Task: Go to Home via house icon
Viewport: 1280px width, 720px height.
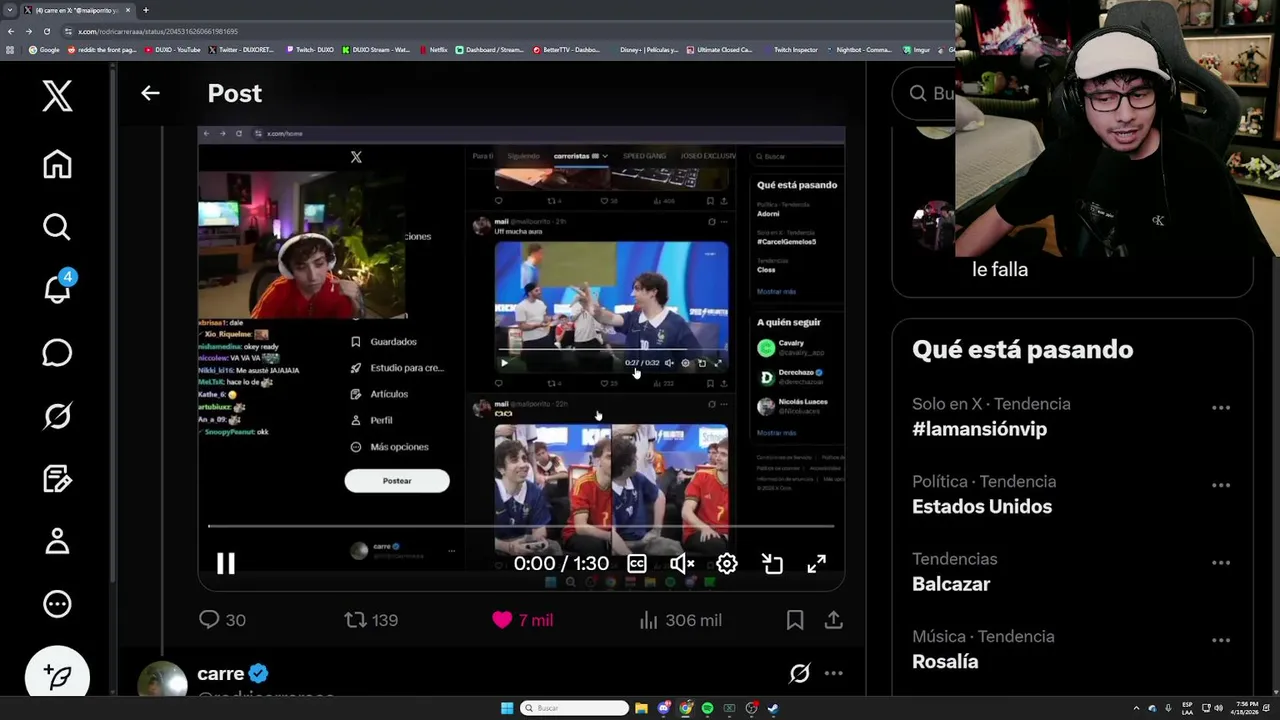Action: (x=57, y=164)
